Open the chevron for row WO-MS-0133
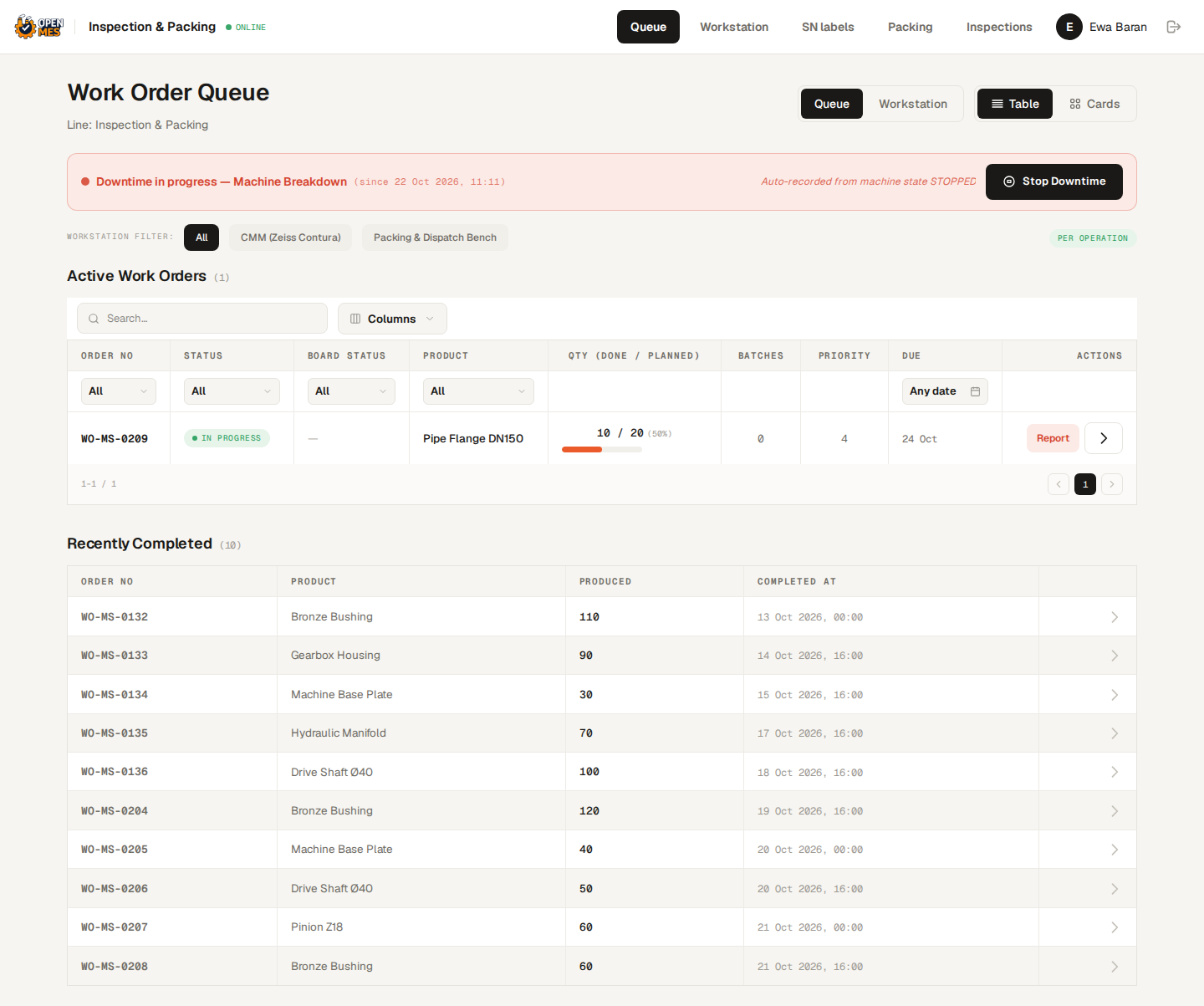The width and height of the screenshot is (1204, 1006). (1115, 656)
